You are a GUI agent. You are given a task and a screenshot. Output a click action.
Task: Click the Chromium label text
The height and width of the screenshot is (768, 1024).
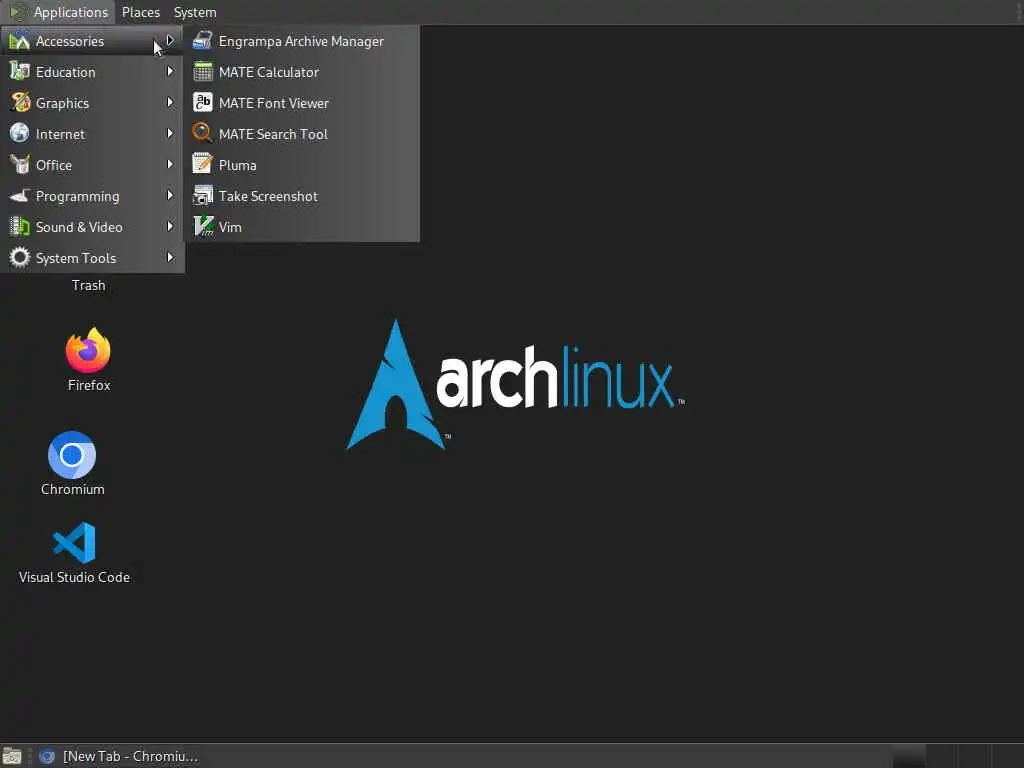tap(72, 489)
